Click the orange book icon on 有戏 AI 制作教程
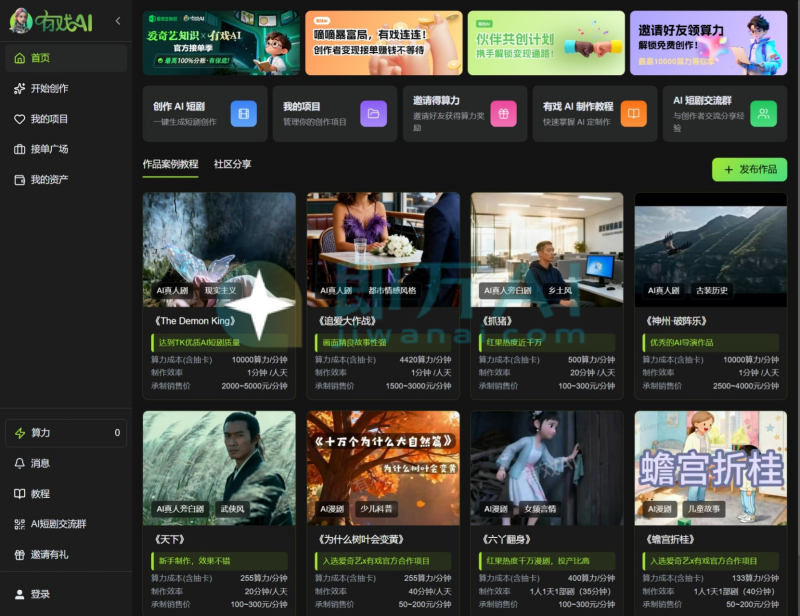Screen dimensions: 800x616 633,113
